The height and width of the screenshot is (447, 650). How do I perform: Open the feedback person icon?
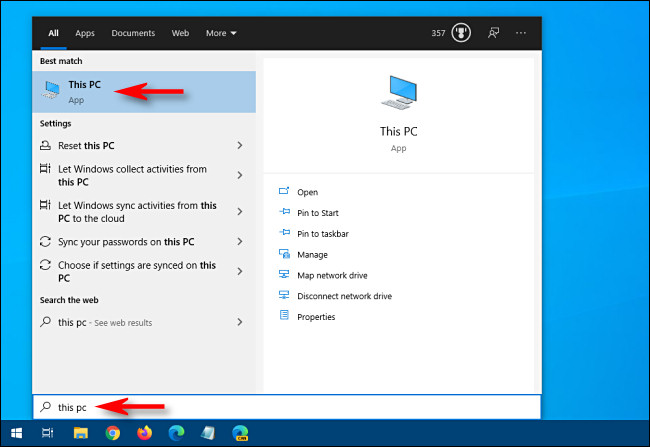[493, 33]
